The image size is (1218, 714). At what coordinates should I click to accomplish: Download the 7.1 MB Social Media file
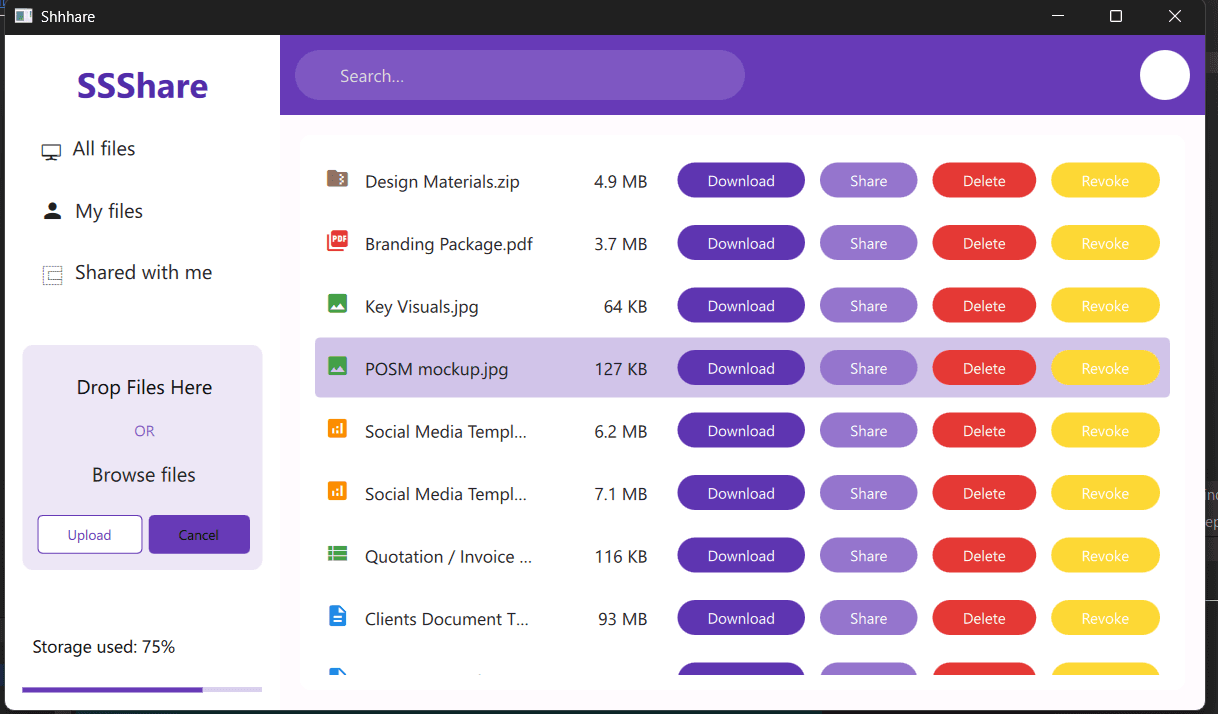pyautogui.click(x=741, y=493)
